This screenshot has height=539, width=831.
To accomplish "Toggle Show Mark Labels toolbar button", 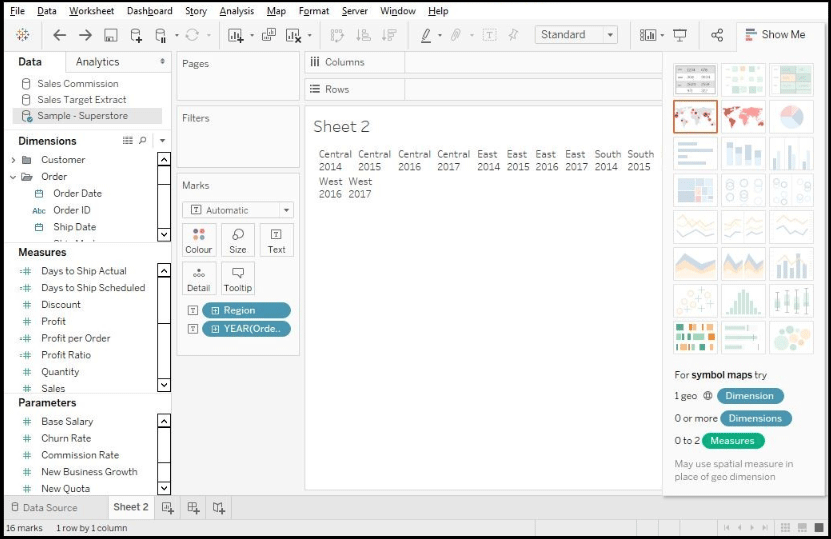I will tap(489, 35).
